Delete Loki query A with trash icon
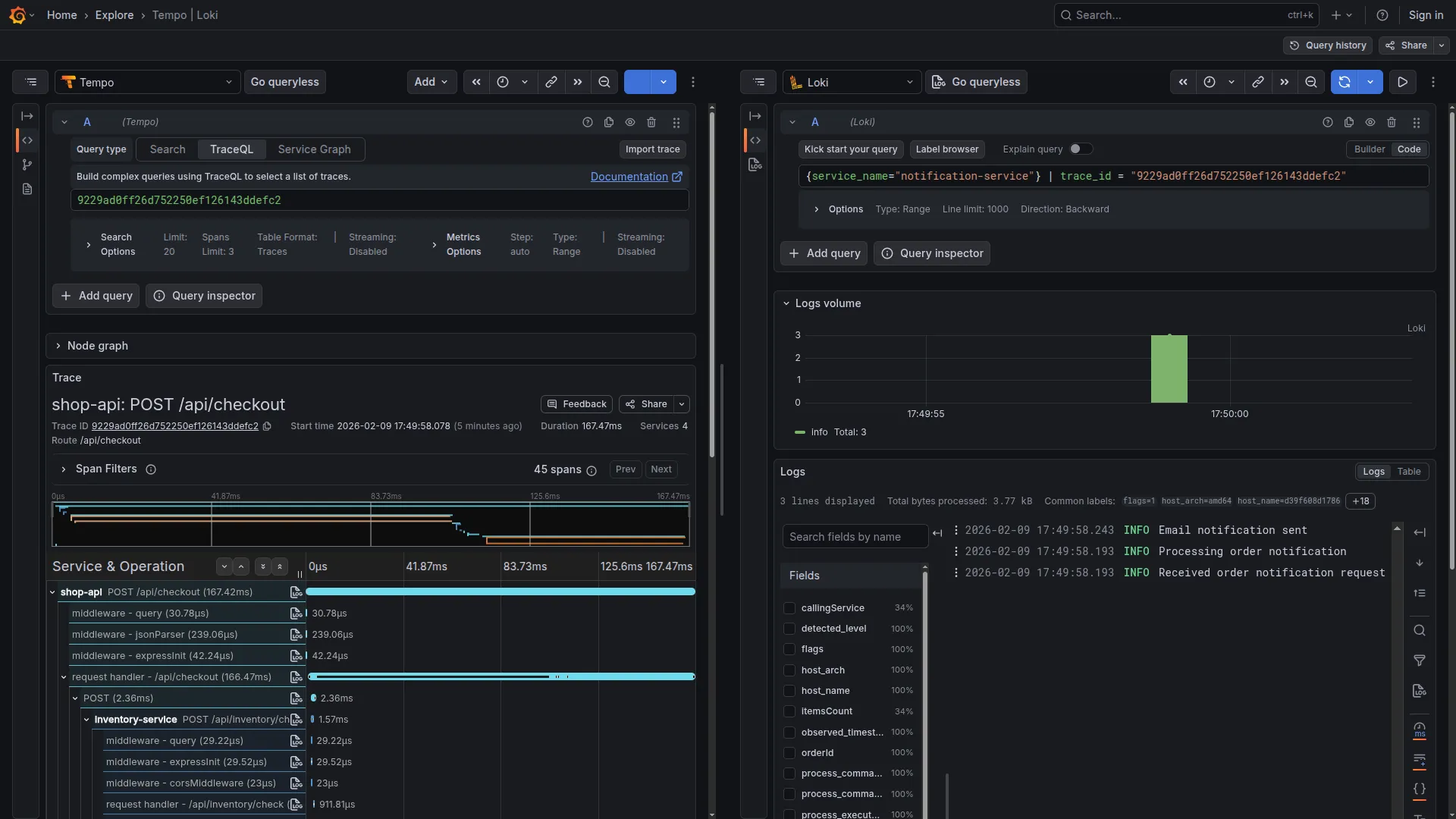 coord(1392,122)
